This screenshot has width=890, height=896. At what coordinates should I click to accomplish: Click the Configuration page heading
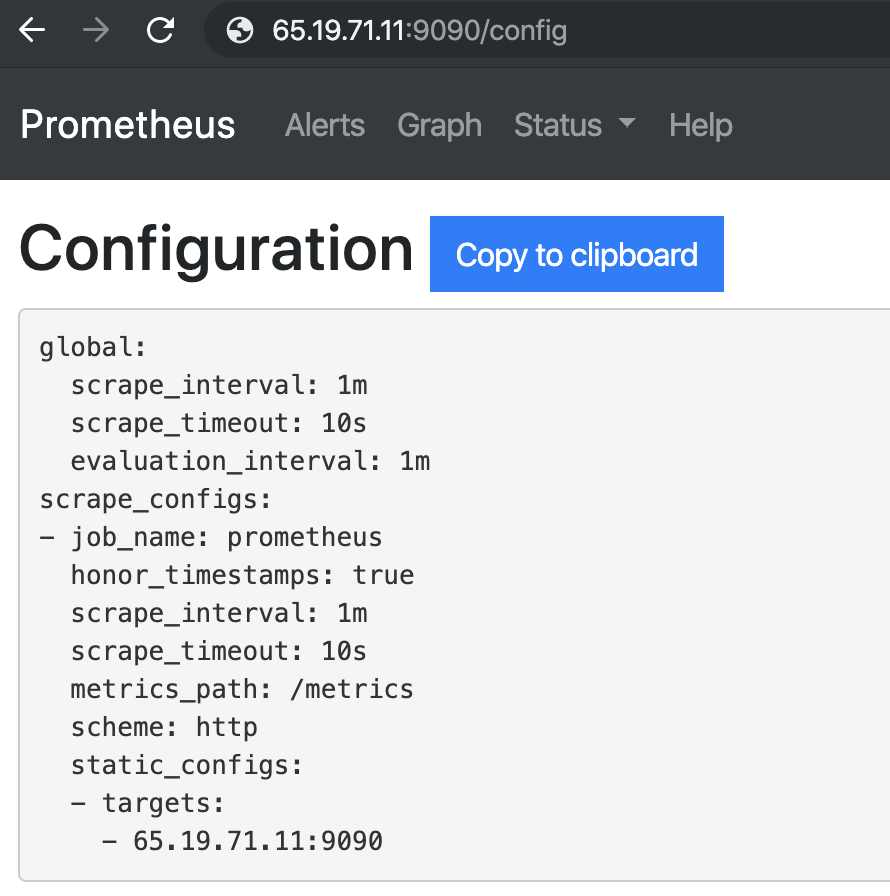point(216,249)
